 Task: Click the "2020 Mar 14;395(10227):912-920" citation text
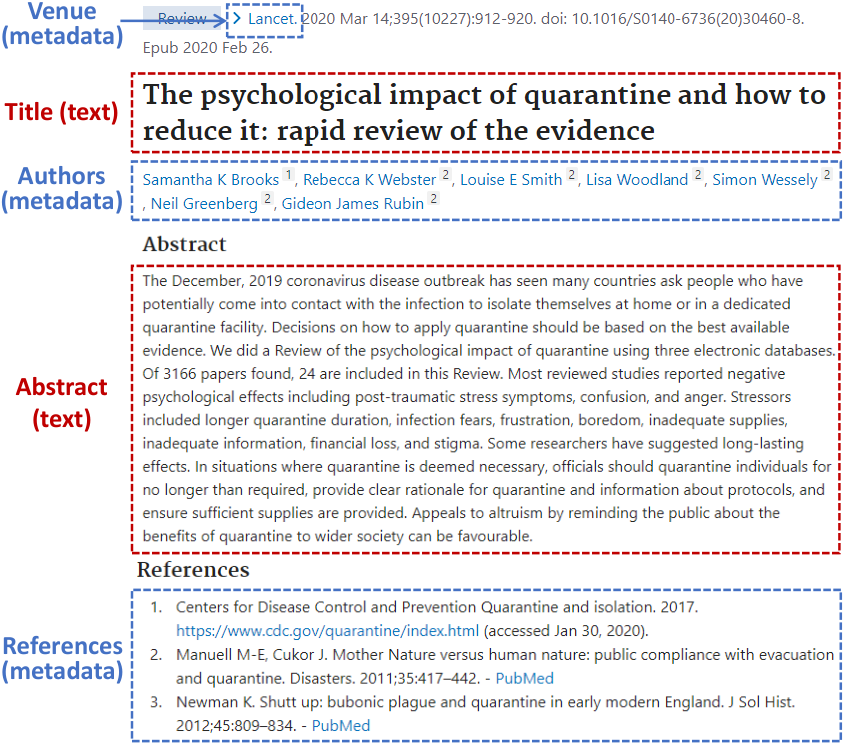tap(418, 19)
